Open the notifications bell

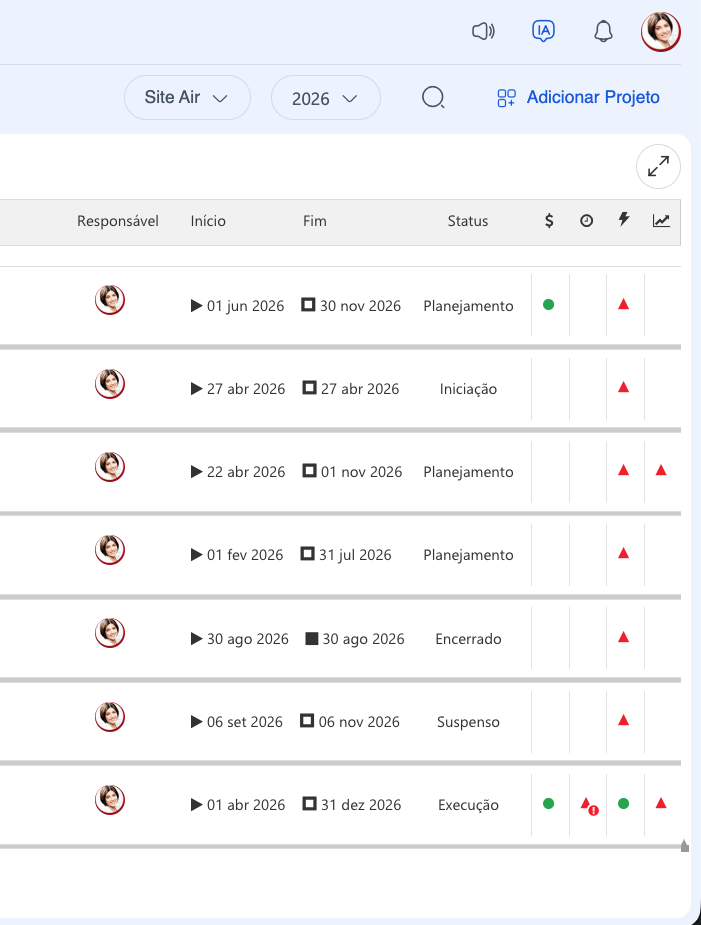[x=603, y=31]
